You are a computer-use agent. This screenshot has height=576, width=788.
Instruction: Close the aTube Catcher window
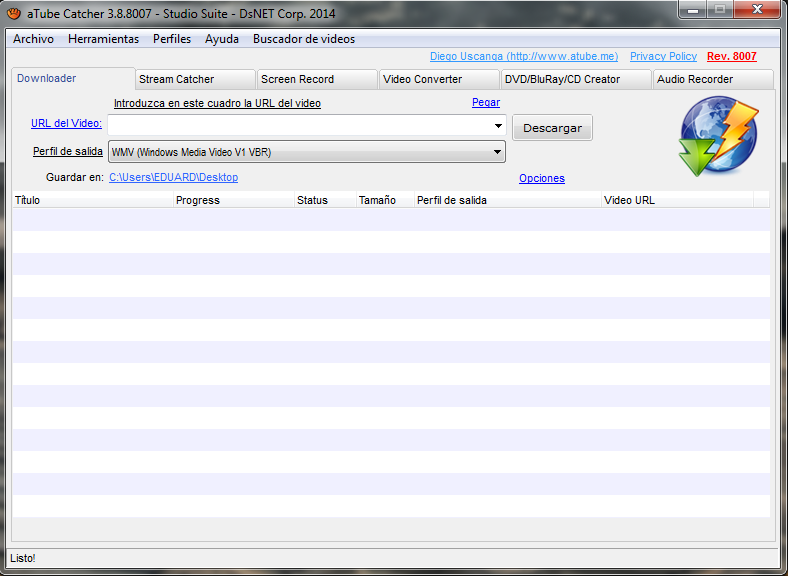click(757, 10)
